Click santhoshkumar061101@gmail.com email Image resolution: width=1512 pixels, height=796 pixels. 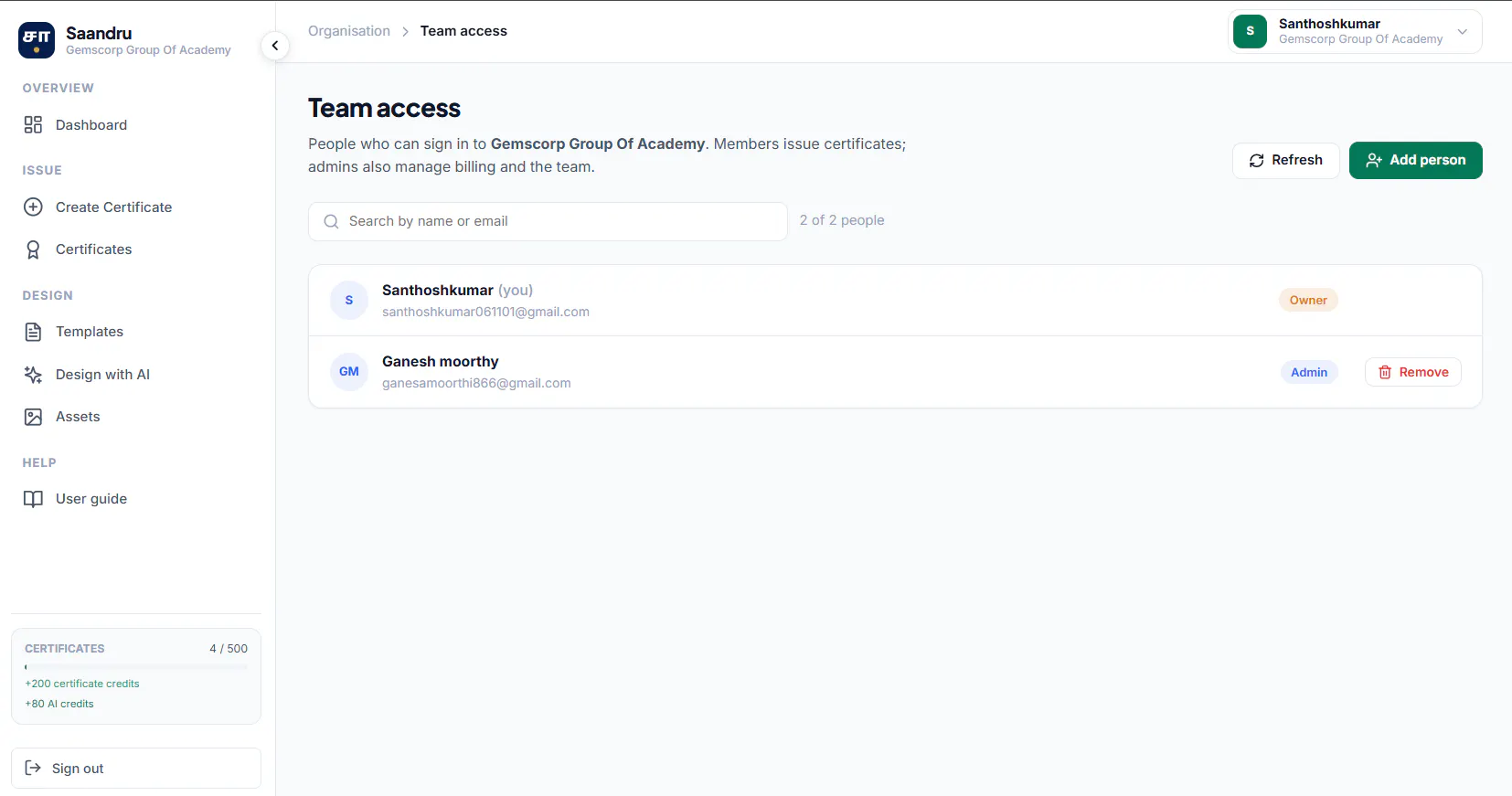point(485,312)
